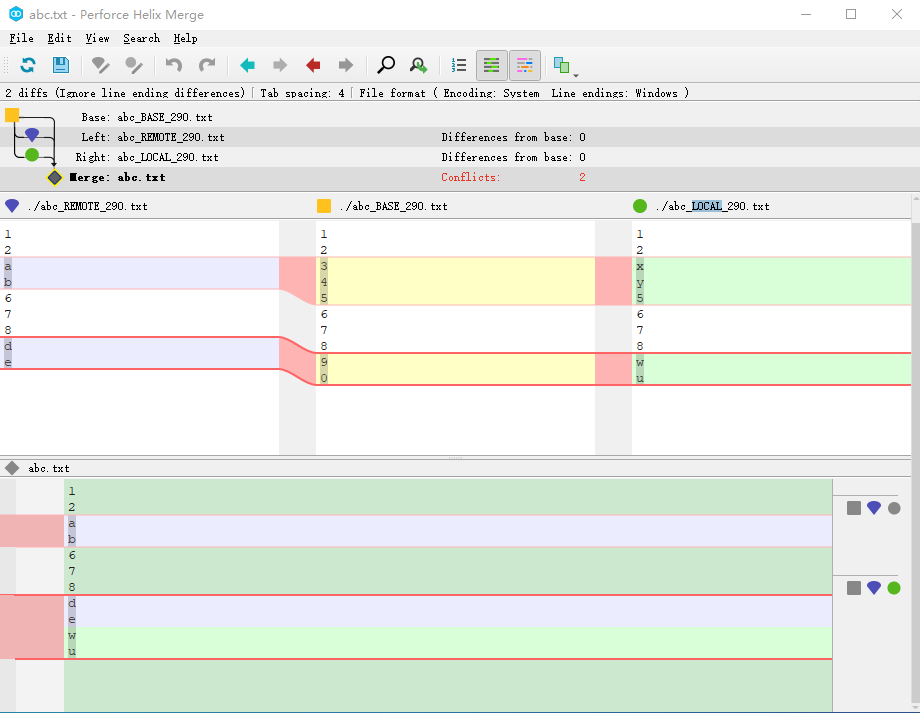Click line 'a' in the merge result pane
The width and height of the screenshot is (920, 713).
448,523
